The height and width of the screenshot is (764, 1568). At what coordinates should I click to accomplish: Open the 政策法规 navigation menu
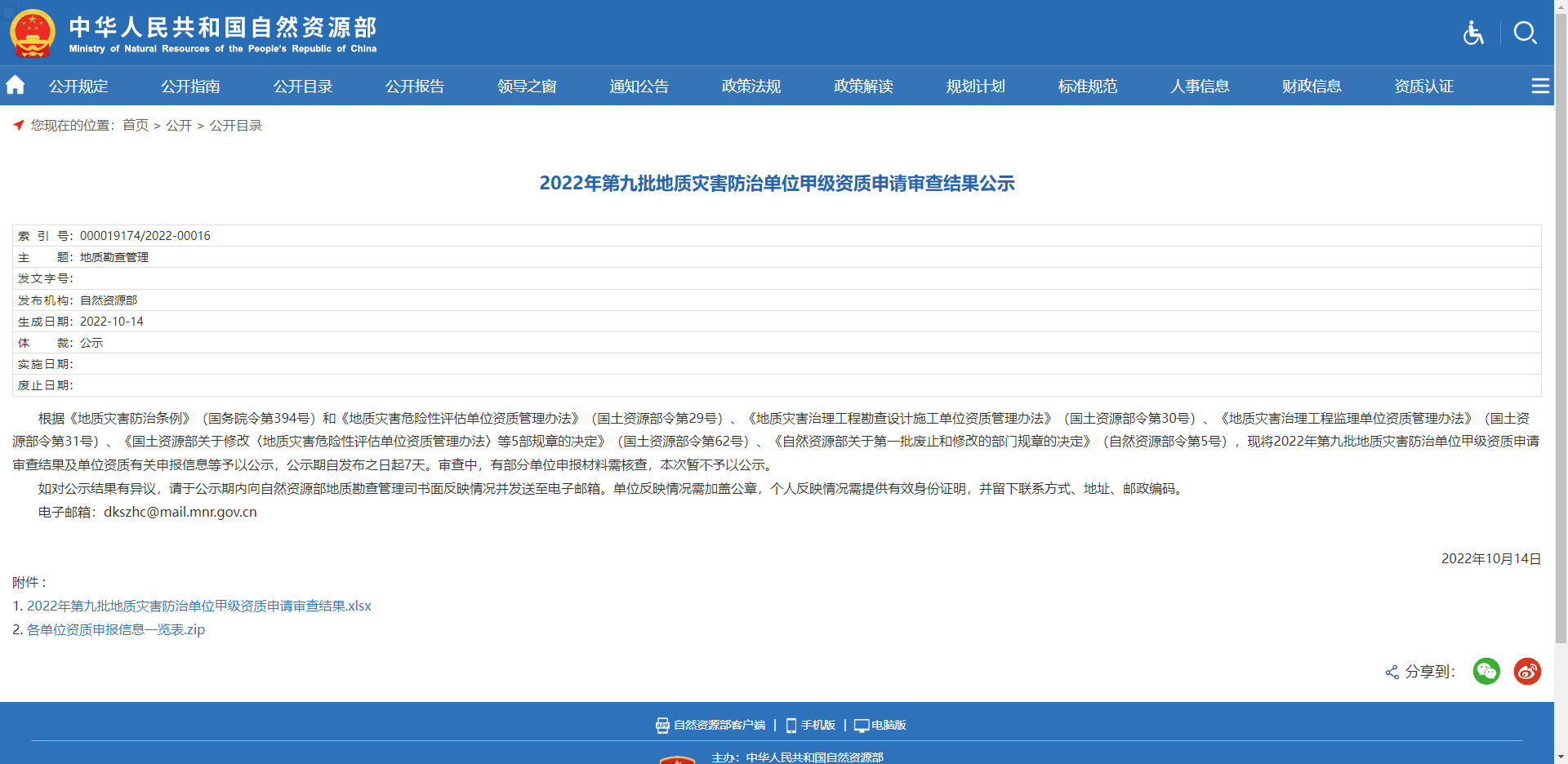751,86
